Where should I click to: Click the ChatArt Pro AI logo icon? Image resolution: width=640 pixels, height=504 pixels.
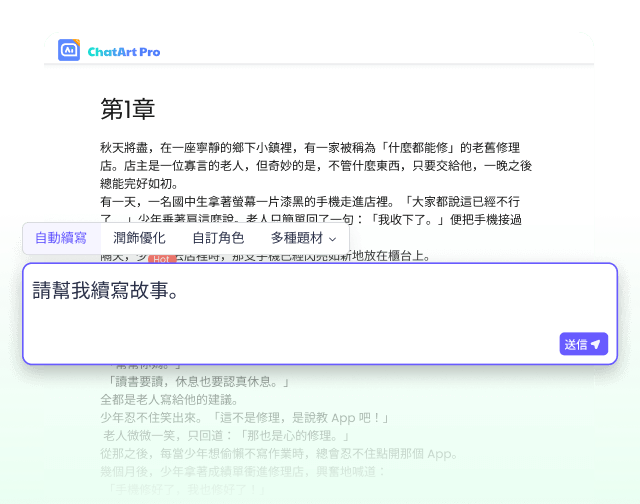(x=69, y=51)
